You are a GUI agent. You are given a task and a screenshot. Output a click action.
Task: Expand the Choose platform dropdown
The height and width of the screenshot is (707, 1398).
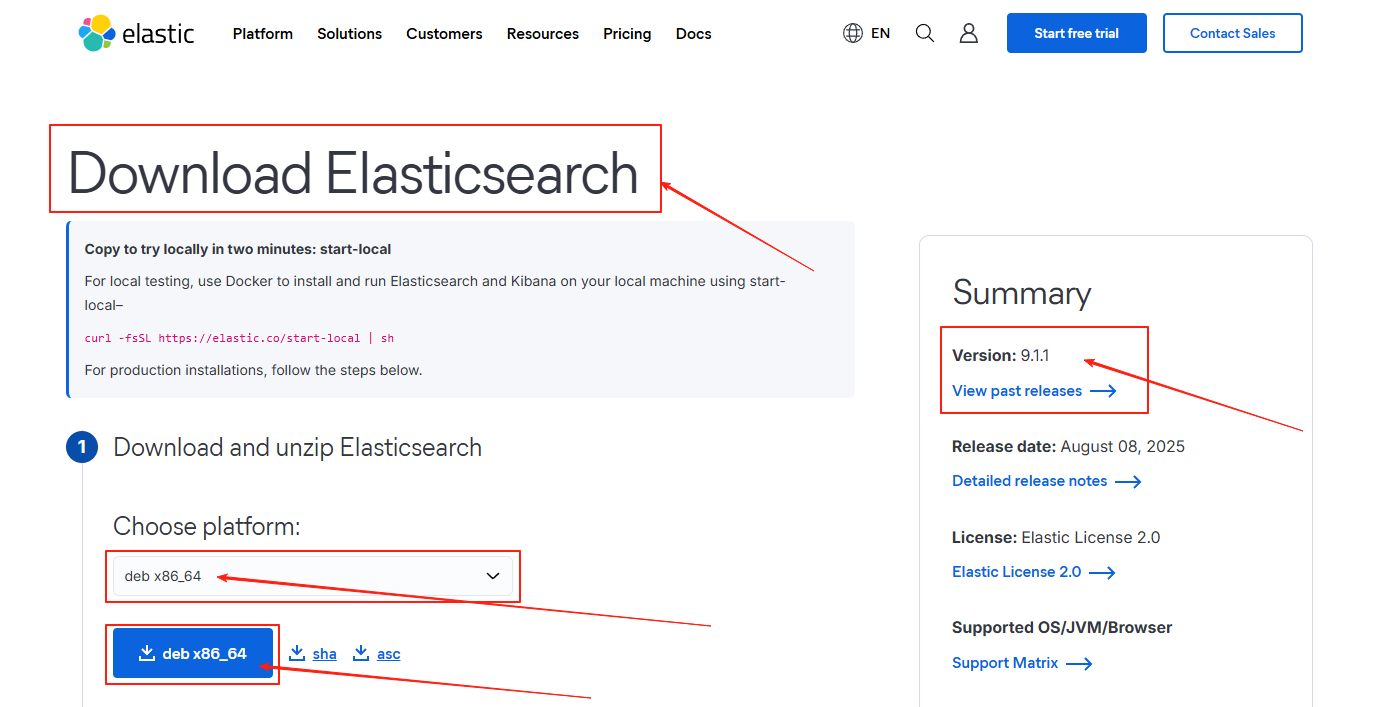point(313,576)
